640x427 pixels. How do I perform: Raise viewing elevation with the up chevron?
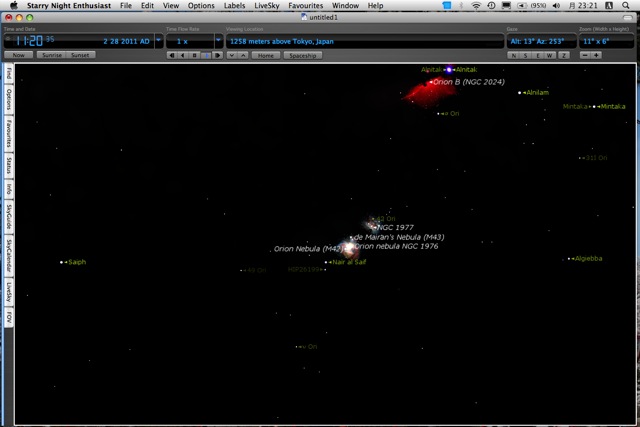[243, 55]
